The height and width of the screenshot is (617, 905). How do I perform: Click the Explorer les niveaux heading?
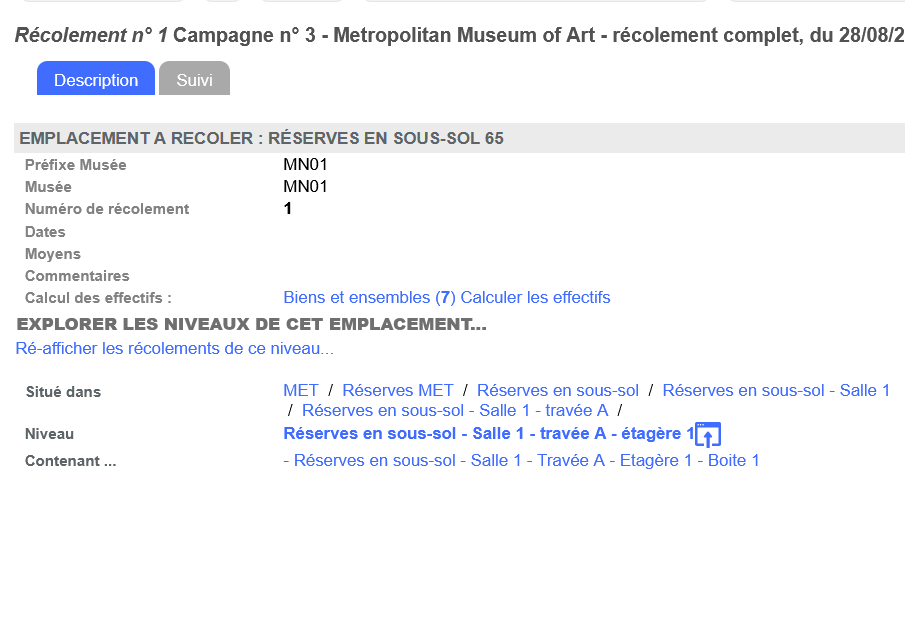[252, 325]
